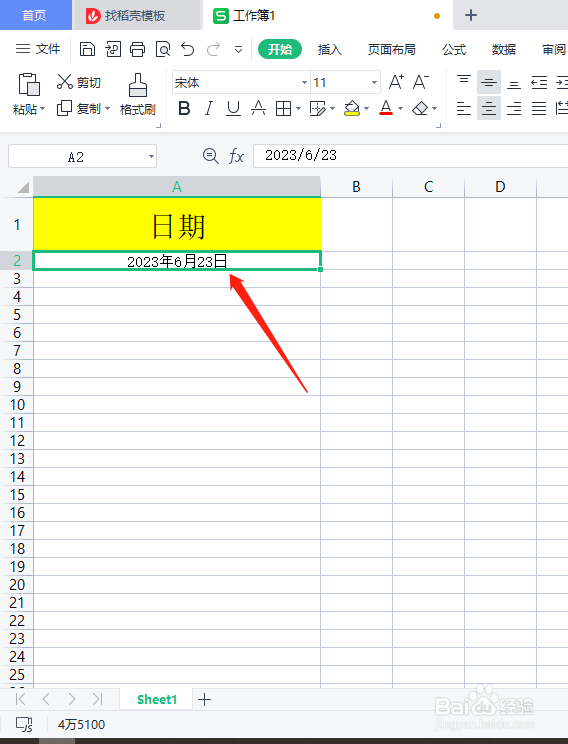Click the Export to PDF icon
The image size is (568, 744).
(x=113, y=49)
